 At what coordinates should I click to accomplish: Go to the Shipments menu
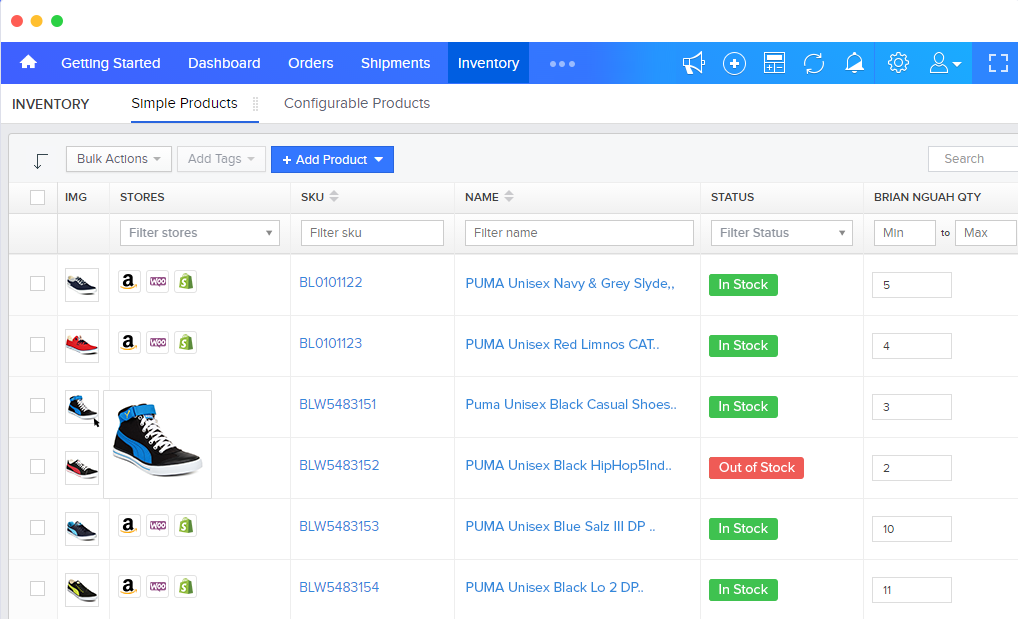click(x=395, y=63)
